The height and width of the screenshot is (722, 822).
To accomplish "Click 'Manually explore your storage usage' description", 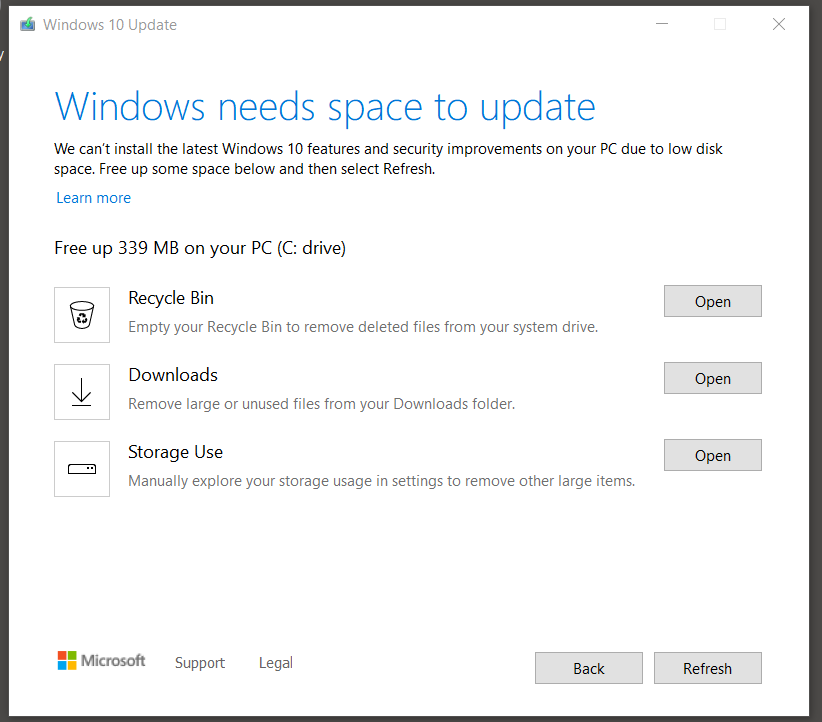I will tap(382, 481).
